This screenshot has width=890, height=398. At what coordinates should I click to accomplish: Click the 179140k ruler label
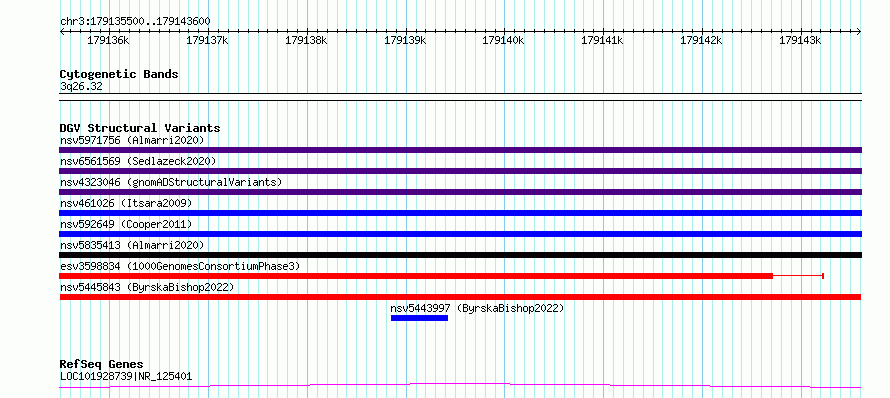click(503, 40)
